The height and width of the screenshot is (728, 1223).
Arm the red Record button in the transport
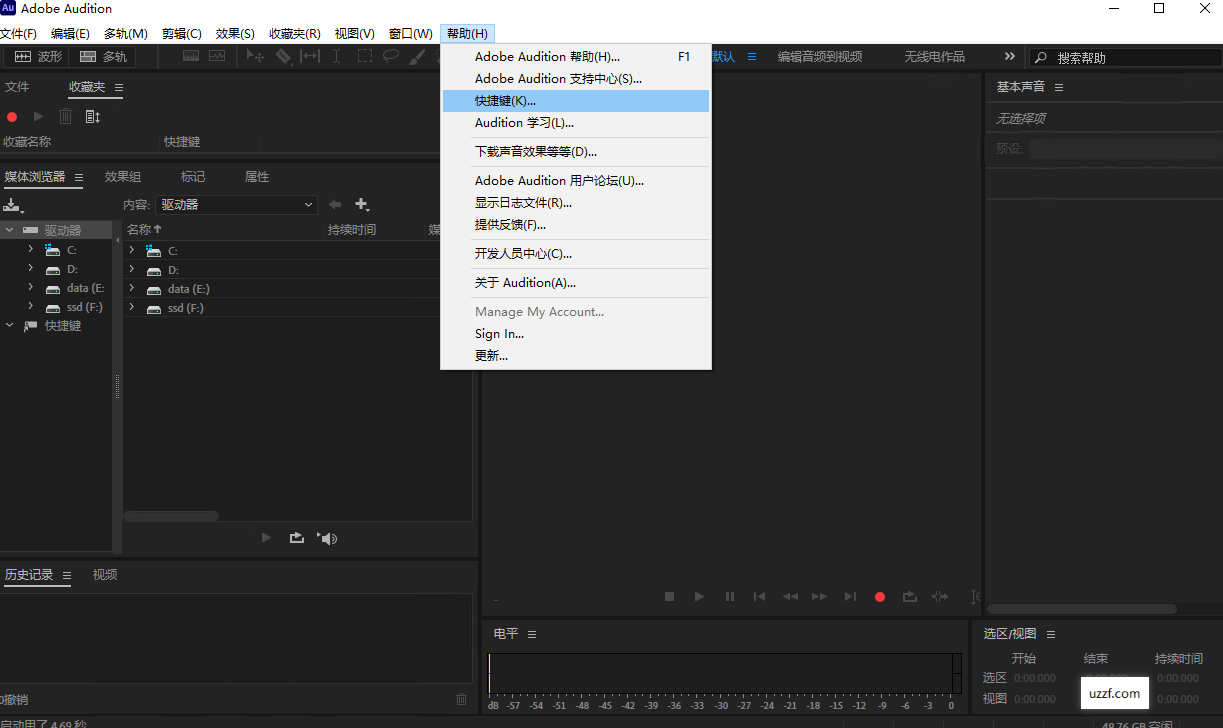(879, 596)
